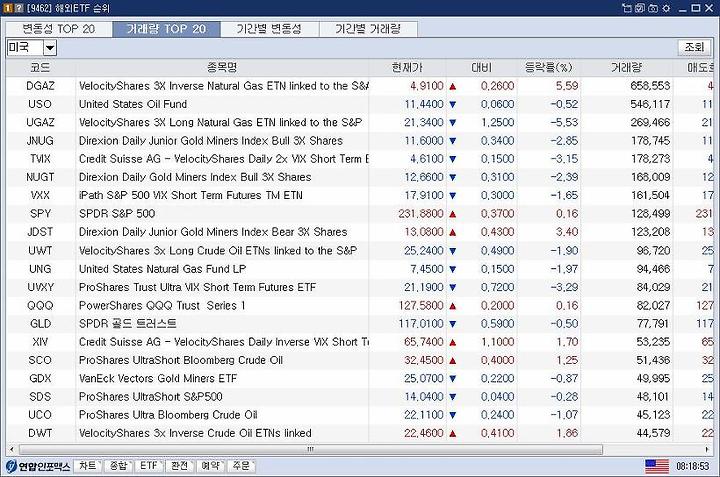The width and height of the screenshot is (720, 477).
Task: Click the blue down arrow in the USO row
Action: click(x=453, y=105)
